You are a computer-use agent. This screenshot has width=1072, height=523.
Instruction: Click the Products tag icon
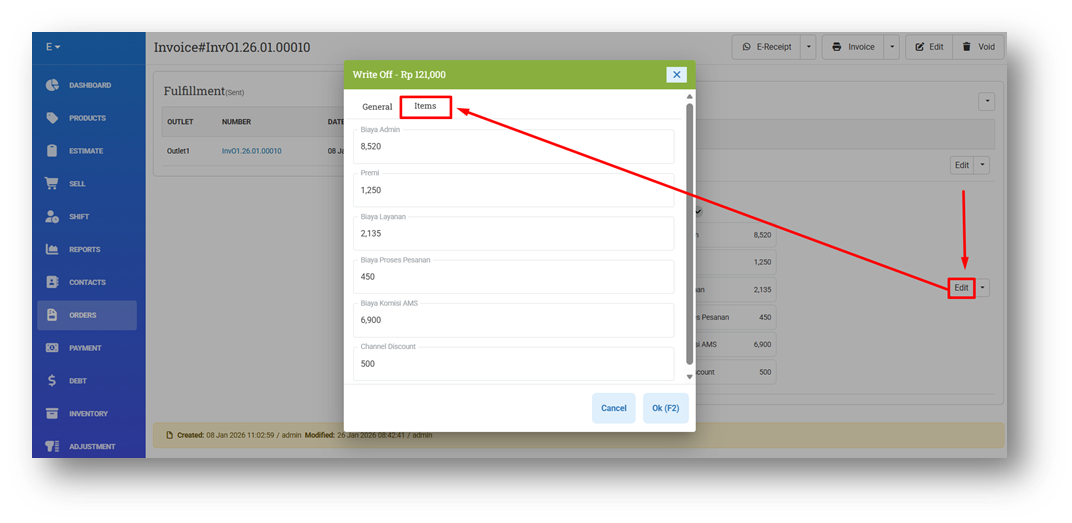[x=52, y=118]
